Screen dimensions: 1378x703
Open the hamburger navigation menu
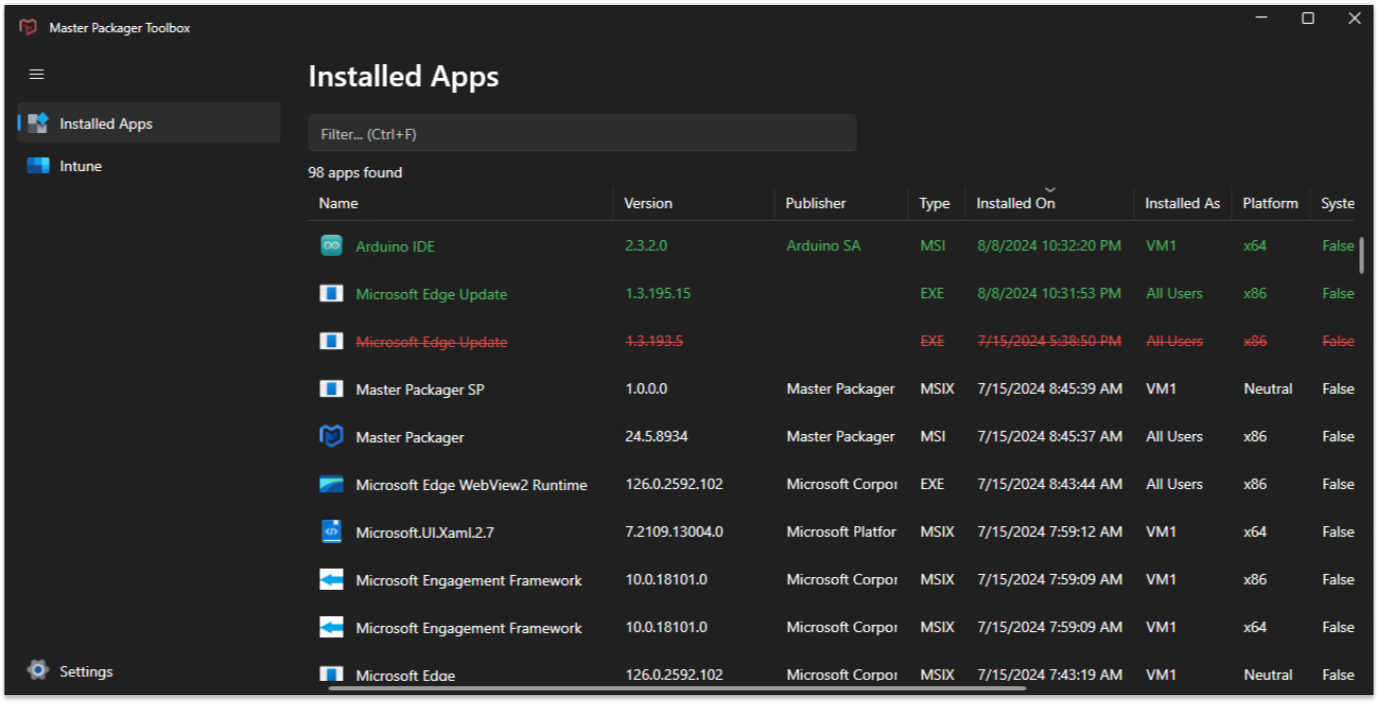pyautogui.click(x=37, y=75)
